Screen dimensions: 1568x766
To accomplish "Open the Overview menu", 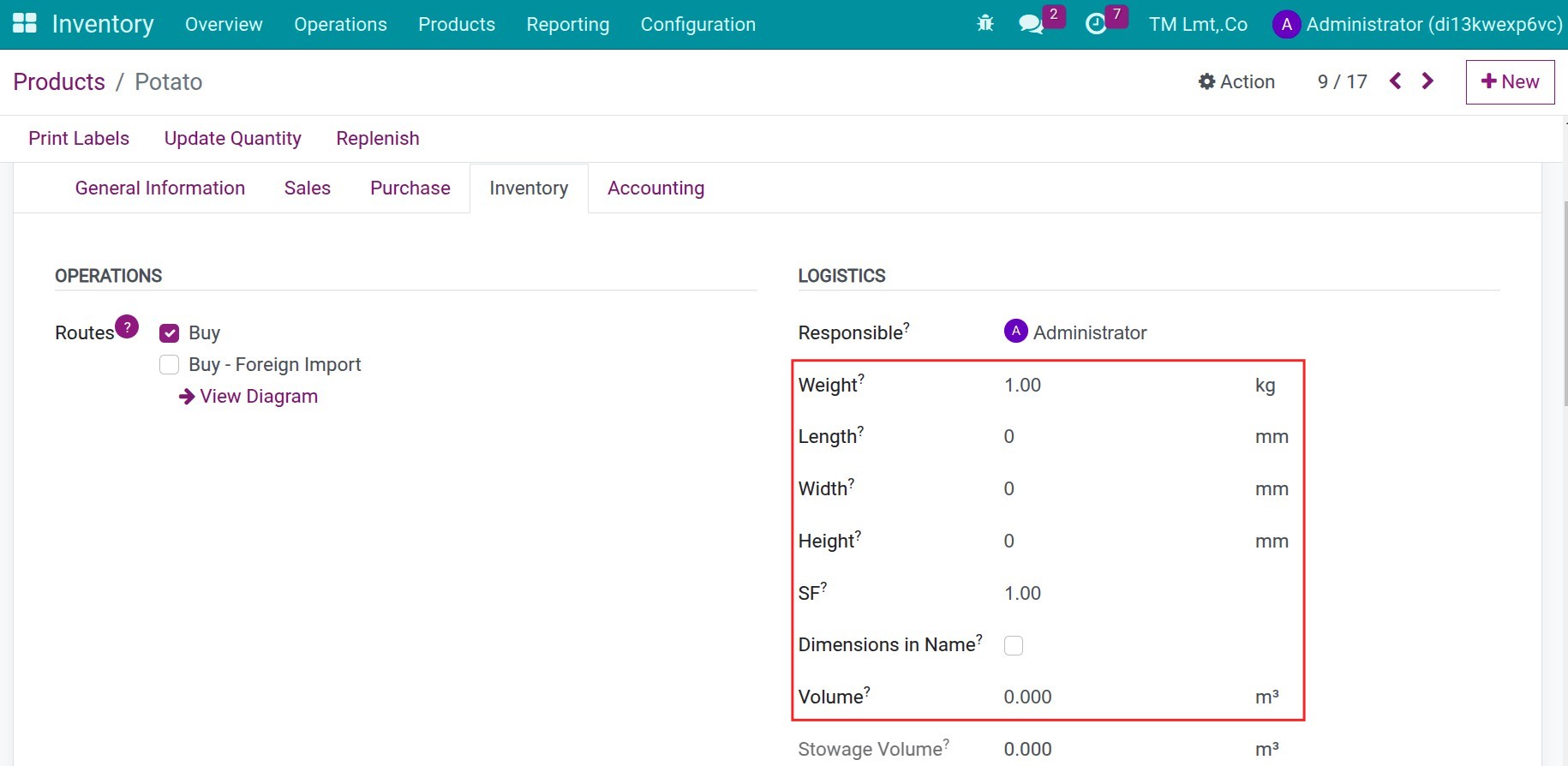I will pos(224,24).
